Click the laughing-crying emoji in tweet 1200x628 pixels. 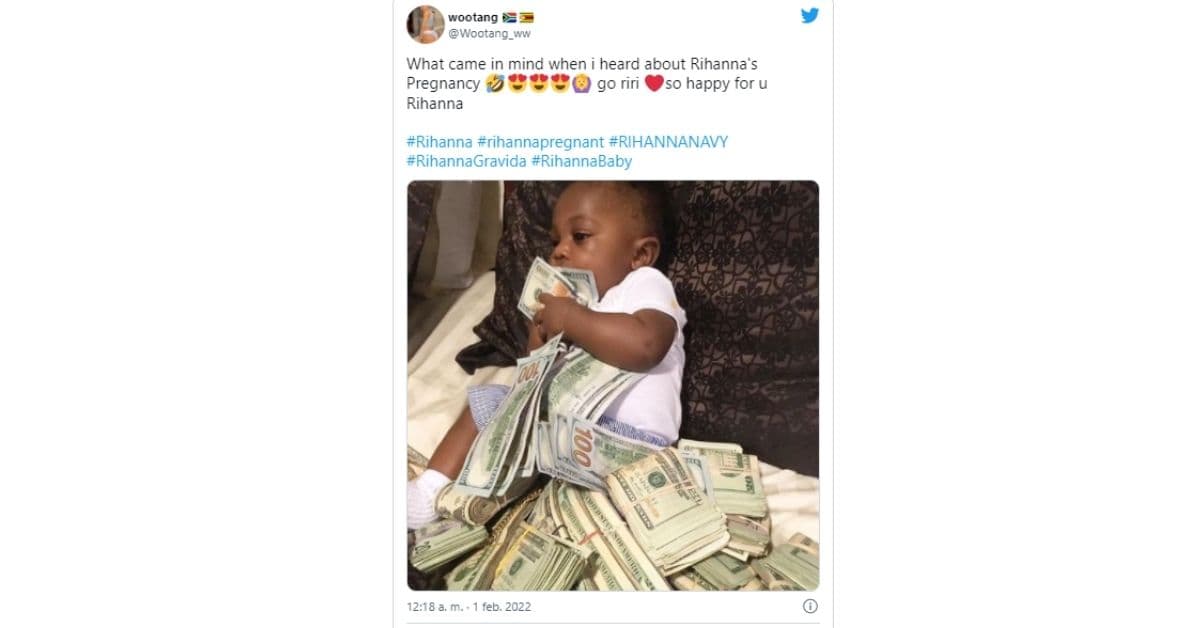[x=494, y=84]
